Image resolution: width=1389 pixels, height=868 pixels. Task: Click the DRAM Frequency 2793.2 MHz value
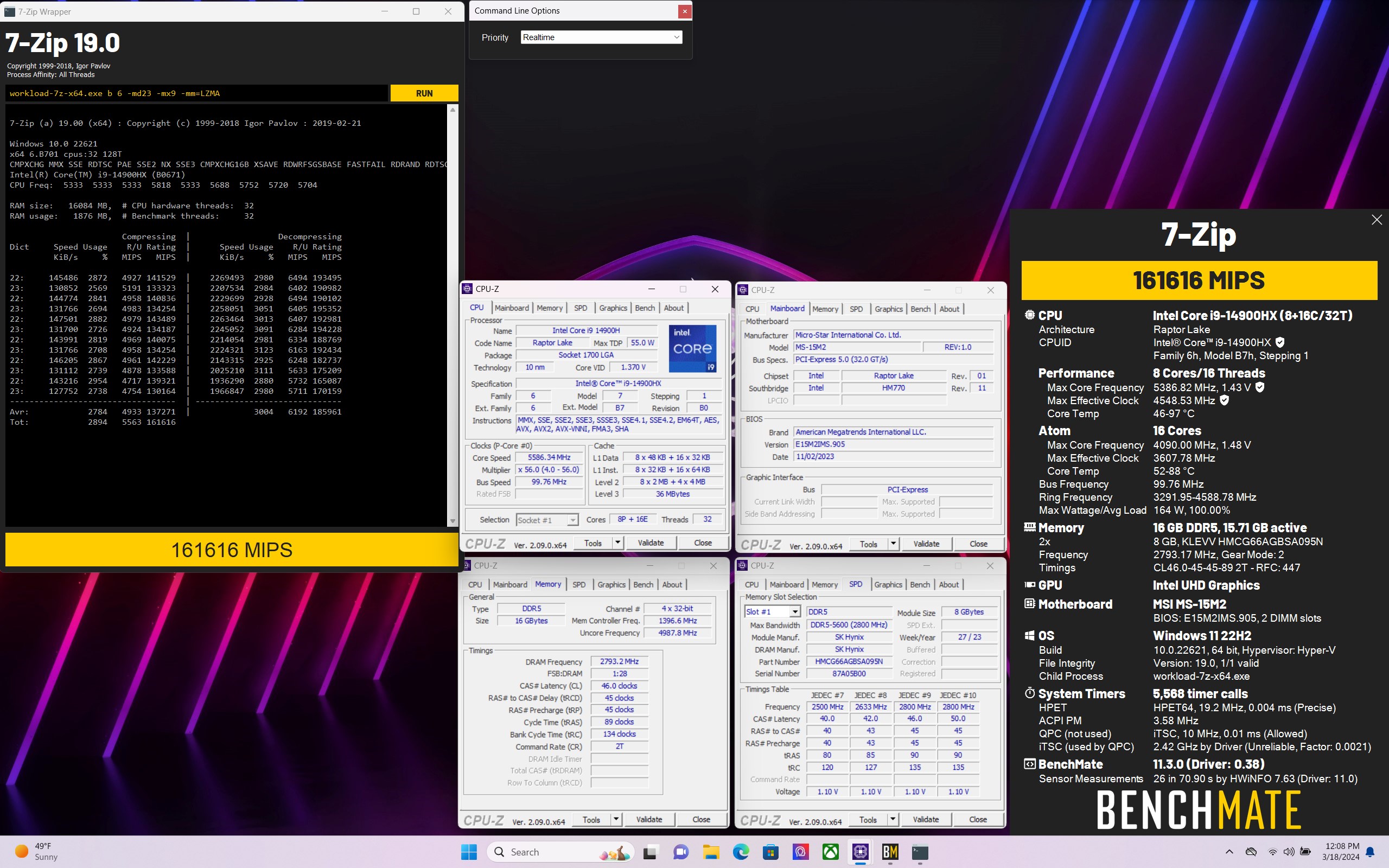pos(619,661)
